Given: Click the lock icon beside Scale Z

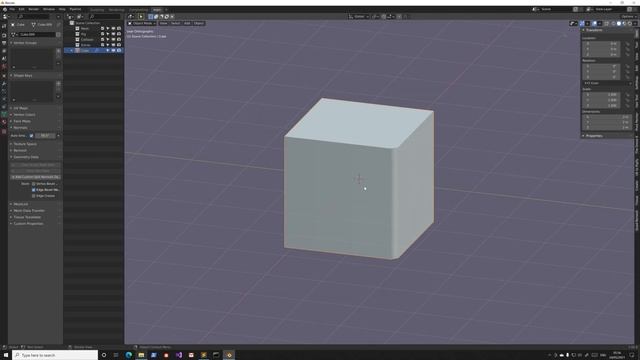Looking at the screenshot, I should coord(627,105).
